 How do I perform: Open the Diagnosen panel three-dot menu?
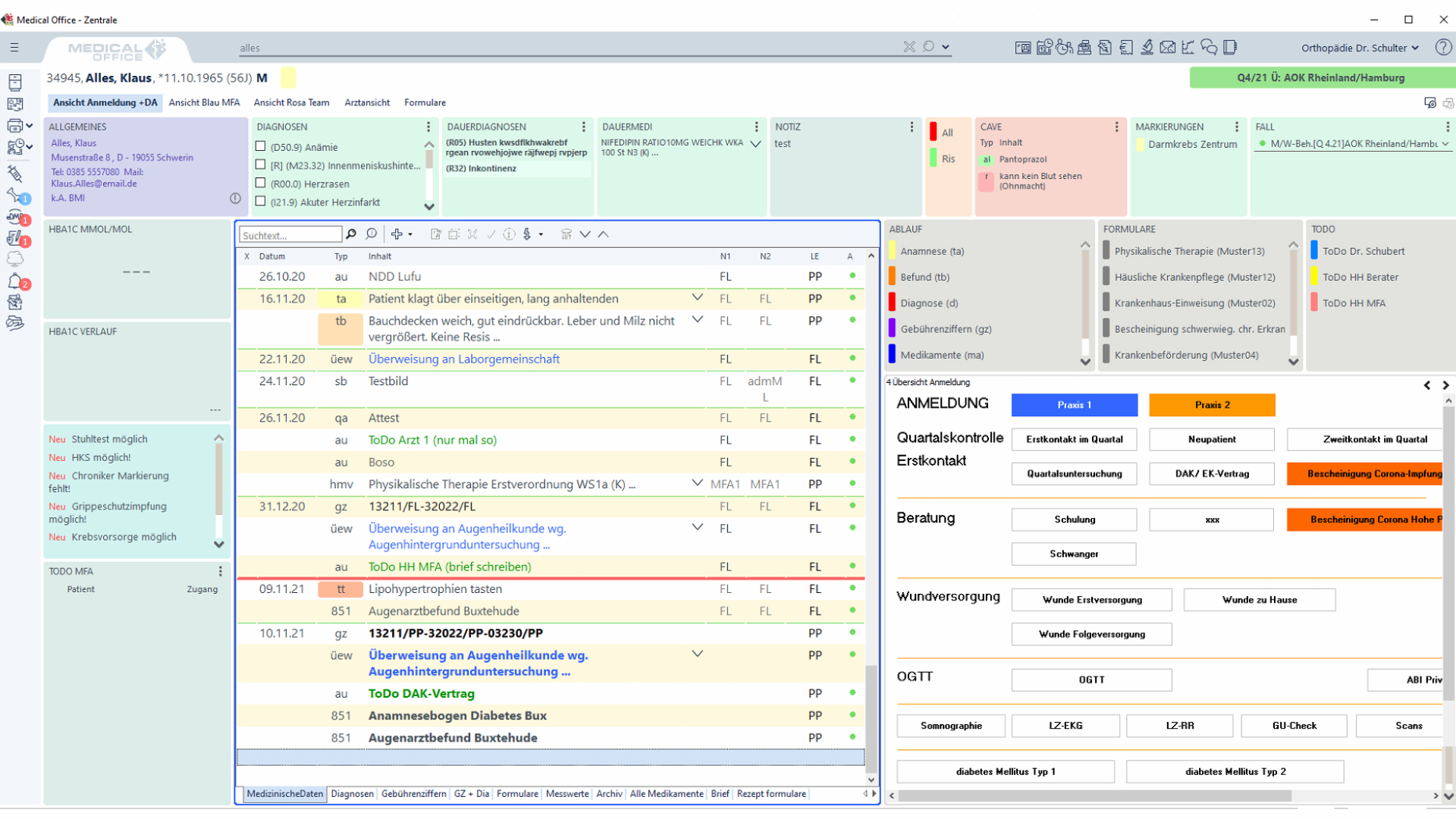(428, 127)
